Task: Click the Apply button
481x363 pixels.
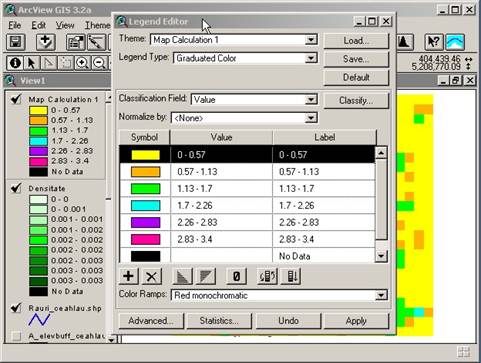Action: click(x=356, y=321)
